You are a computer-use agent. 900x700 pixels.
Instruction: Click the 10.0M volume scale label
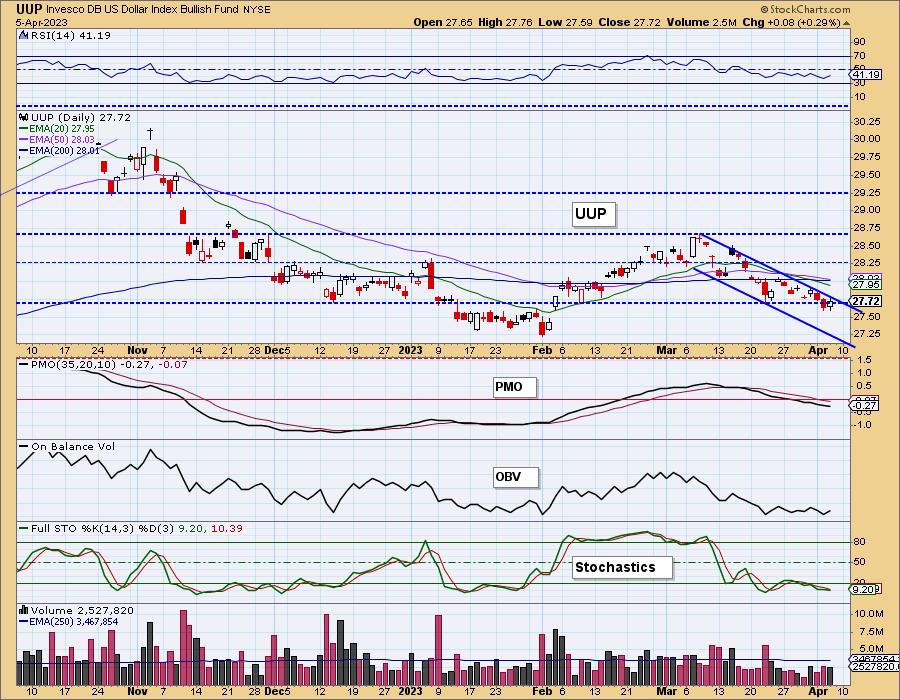(x=868, y=613)
